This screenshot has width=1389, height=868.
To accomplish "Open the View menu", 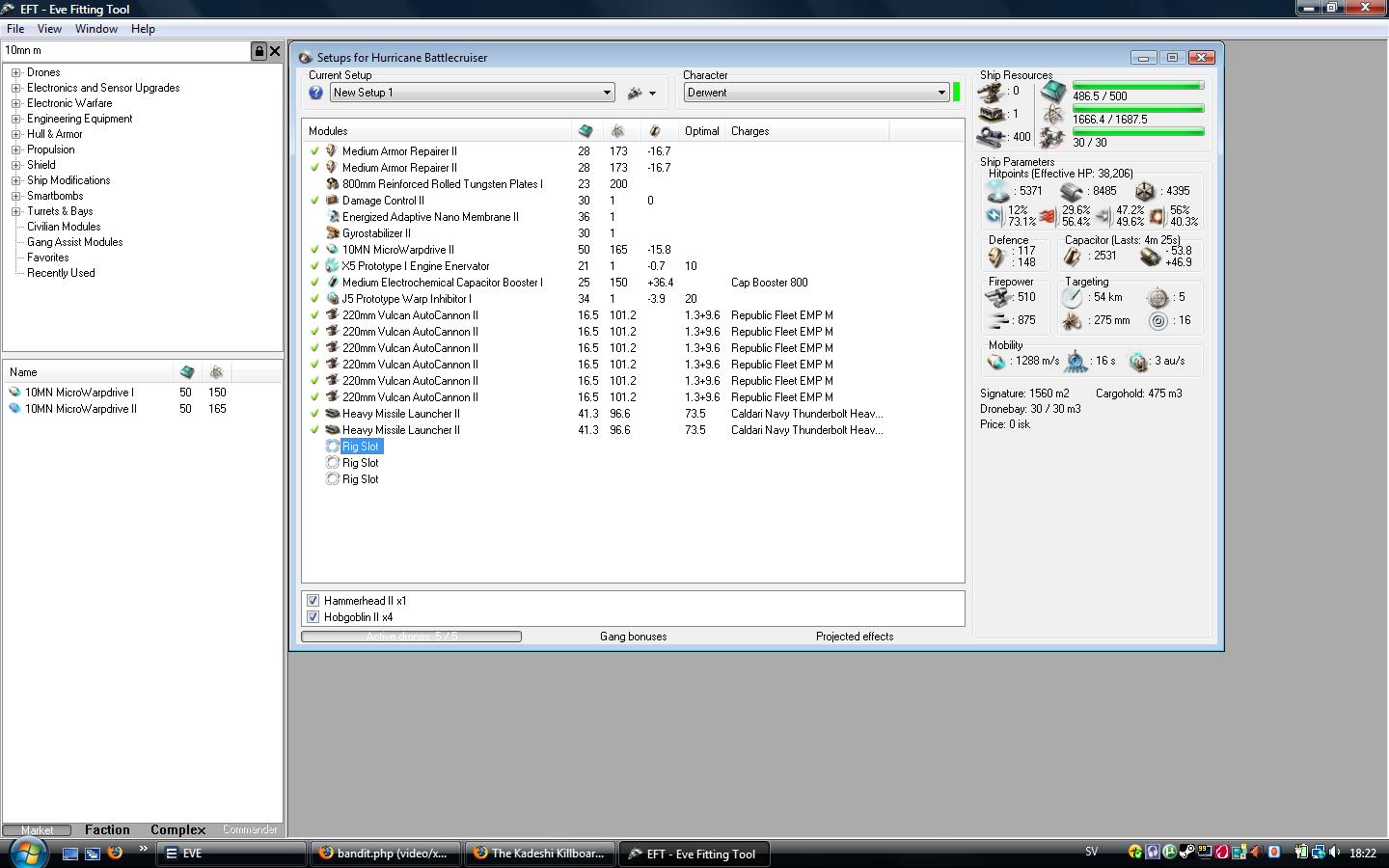I will [49, 29].
